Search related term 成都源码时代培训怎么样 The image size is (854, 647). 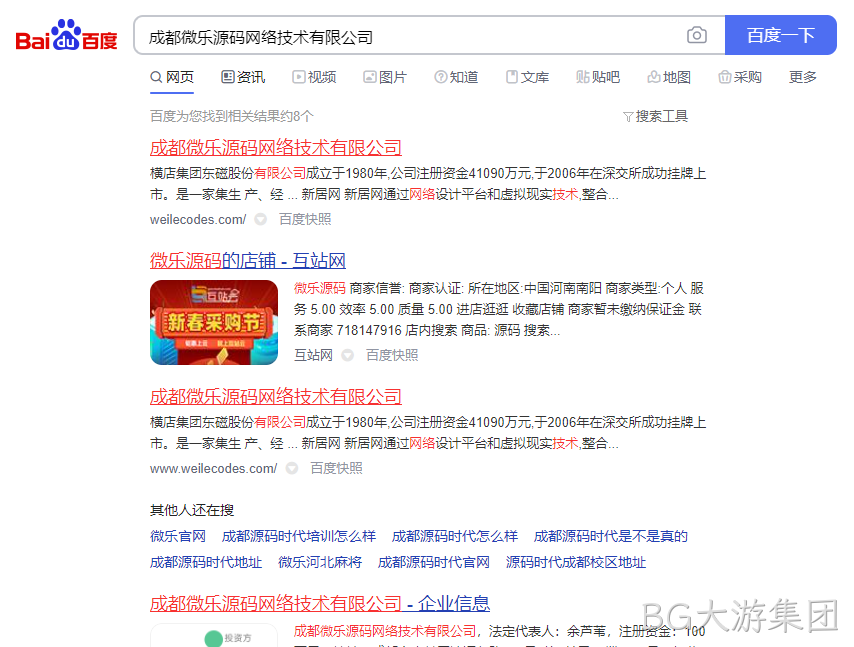tap(298, 536)
